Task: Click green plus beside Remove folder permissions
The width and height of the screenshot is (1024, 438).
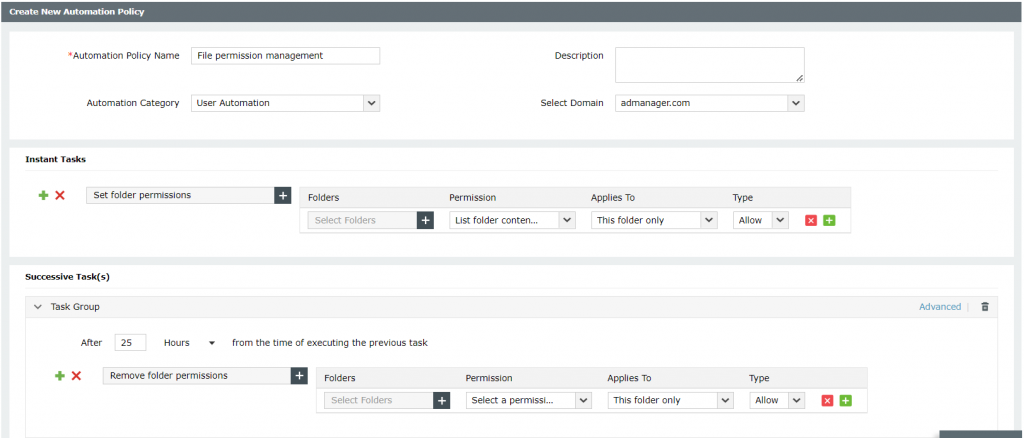Action: [x=59, y=375]
